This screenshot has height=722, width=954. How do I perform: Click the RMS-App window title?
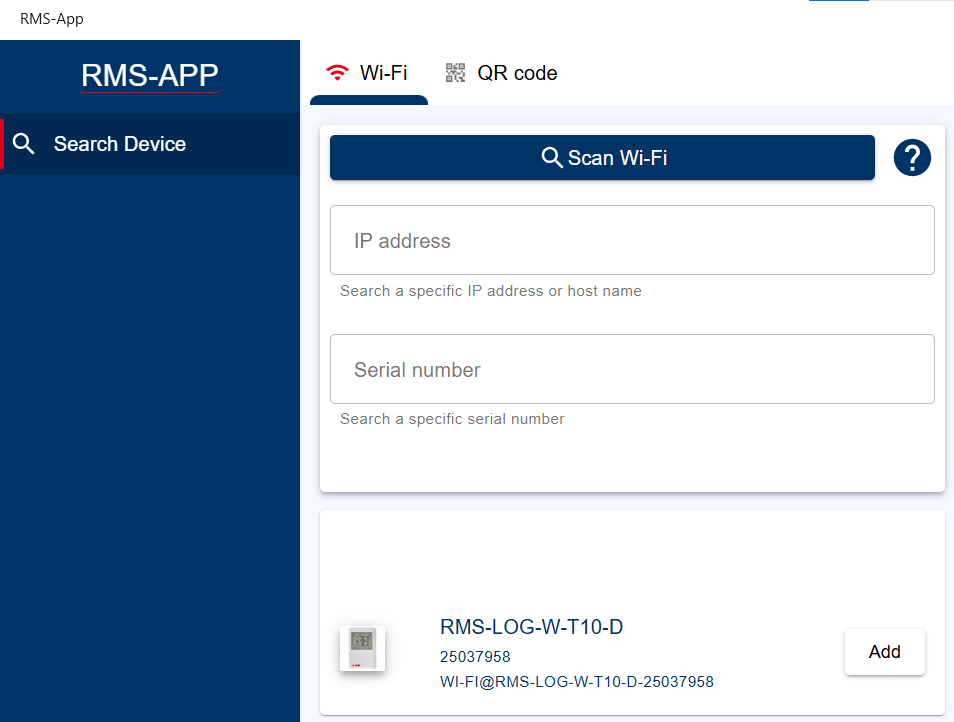point(52,19)
